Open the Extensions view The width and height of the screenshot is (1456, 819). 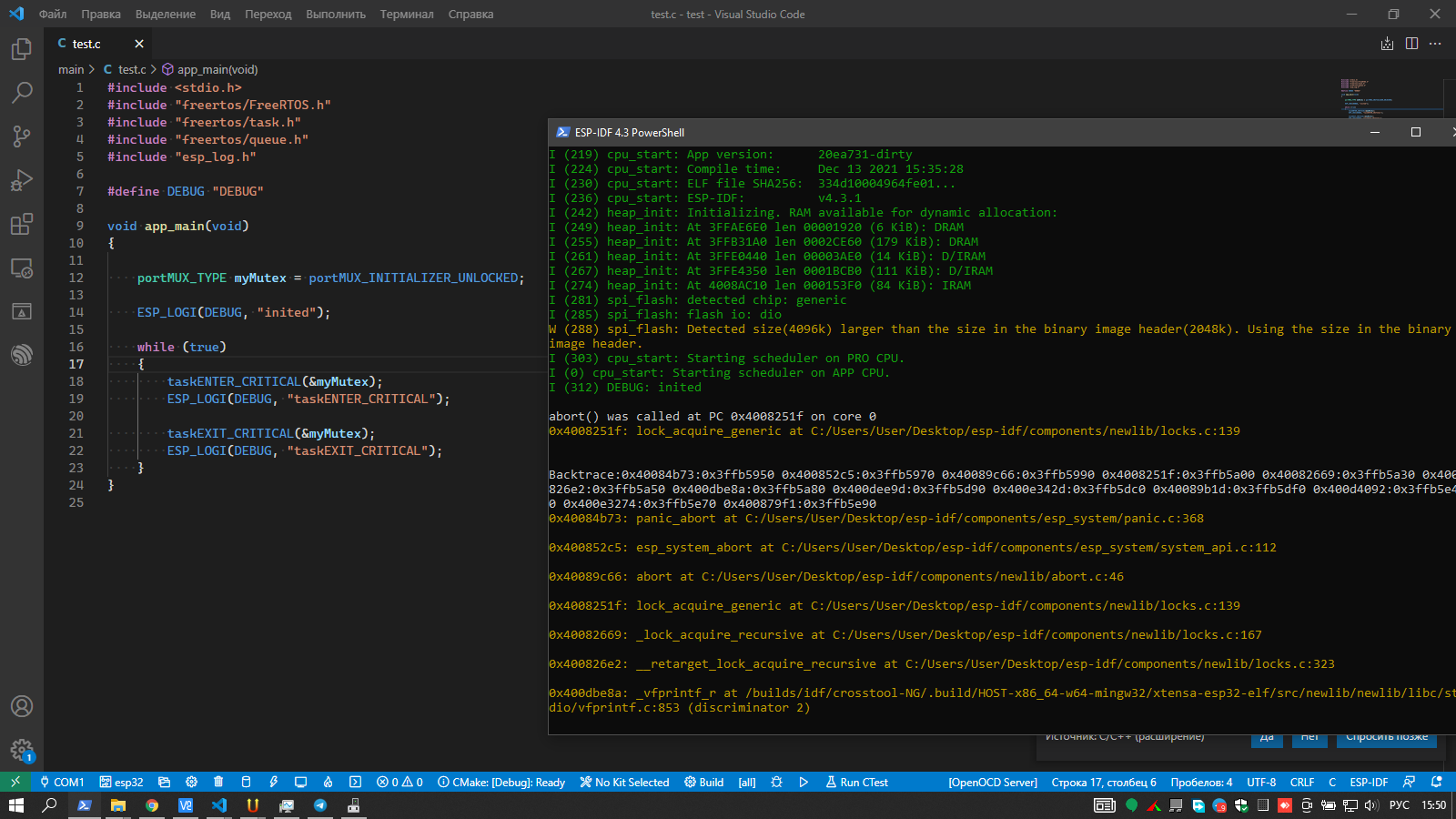(22, 224)
